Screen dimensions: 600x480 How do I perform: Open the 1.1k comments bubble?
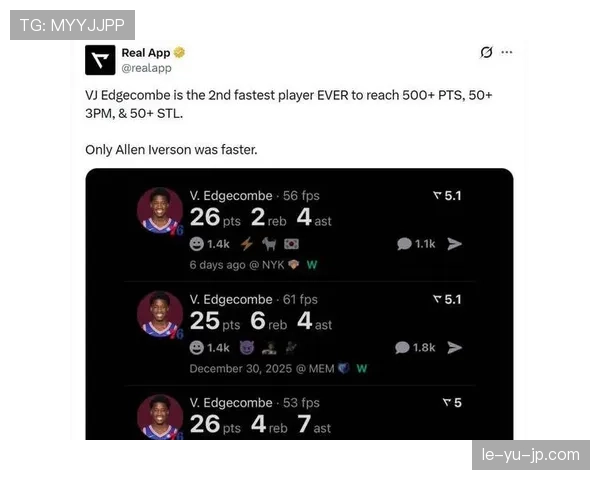416,244
